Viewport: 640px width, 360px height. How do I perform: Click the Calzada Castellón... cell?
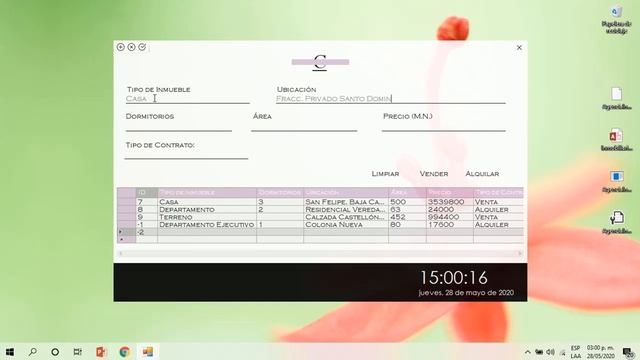tap(346, 217)
